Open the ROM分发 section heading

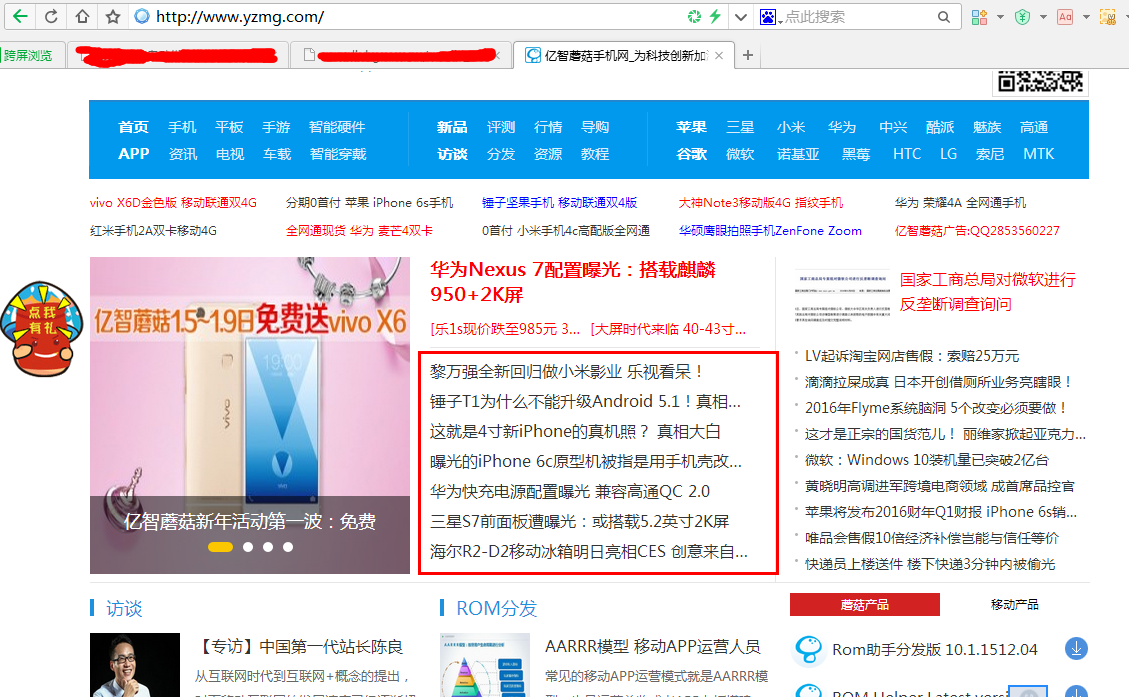coord(497,608)
